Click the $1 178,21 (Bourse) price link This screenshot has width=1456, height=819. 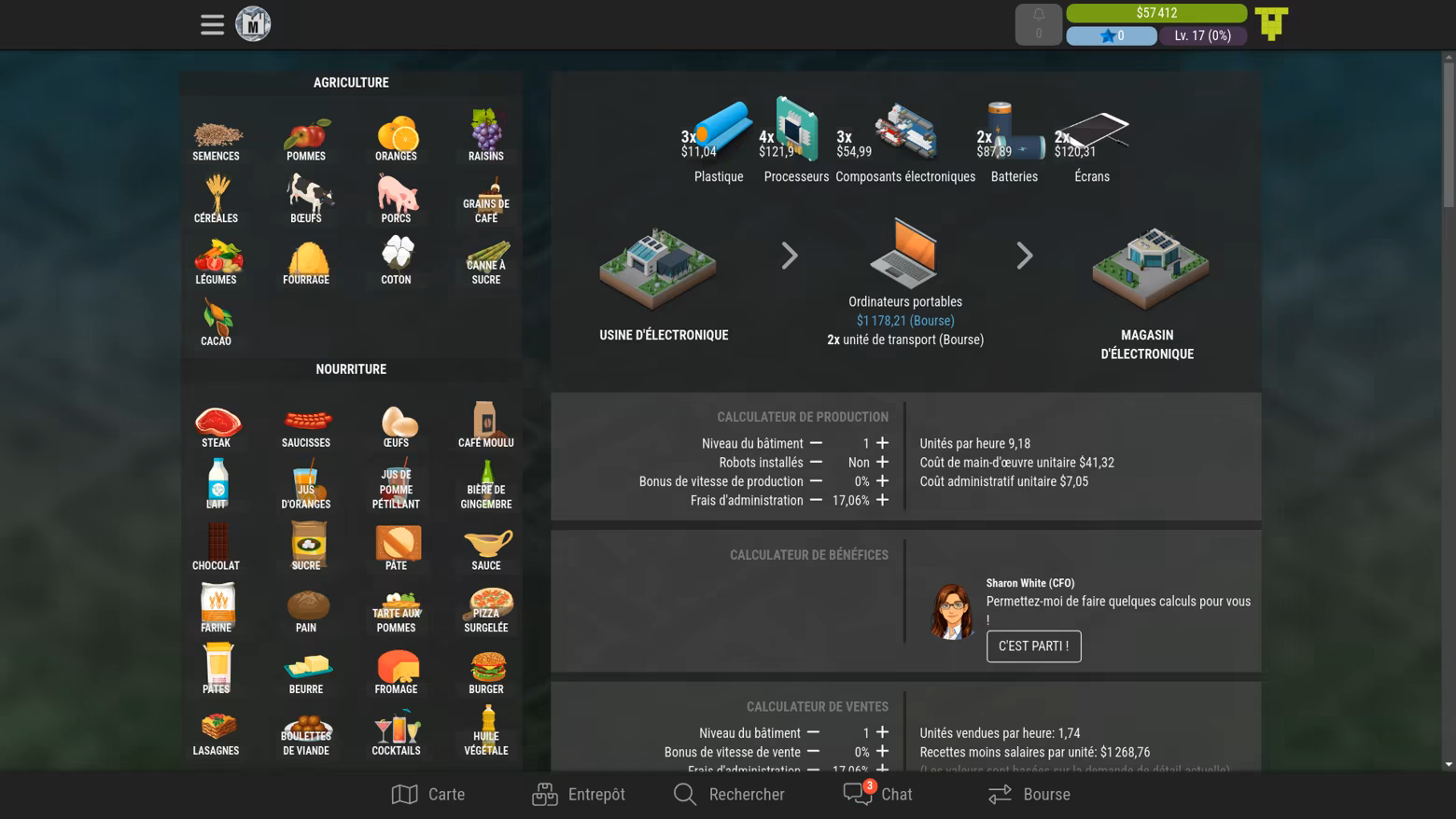[905, 321]
